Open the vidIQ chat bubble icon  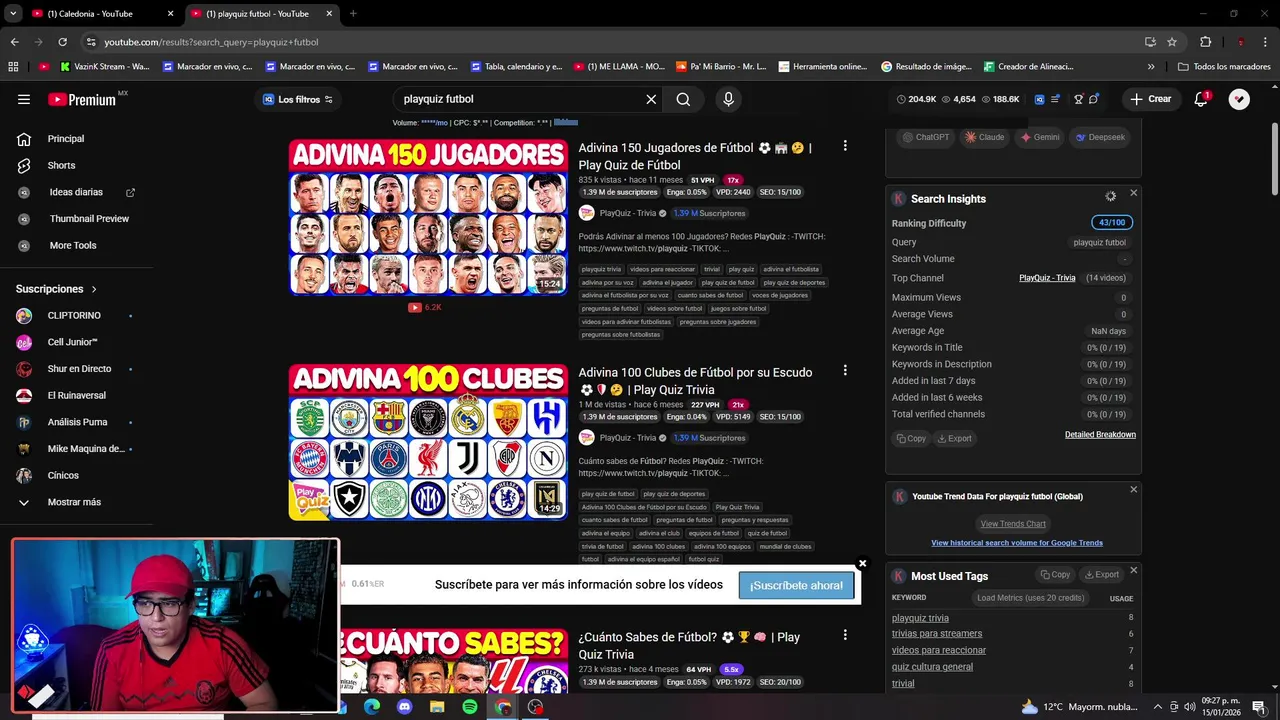tap(1094, 99)
